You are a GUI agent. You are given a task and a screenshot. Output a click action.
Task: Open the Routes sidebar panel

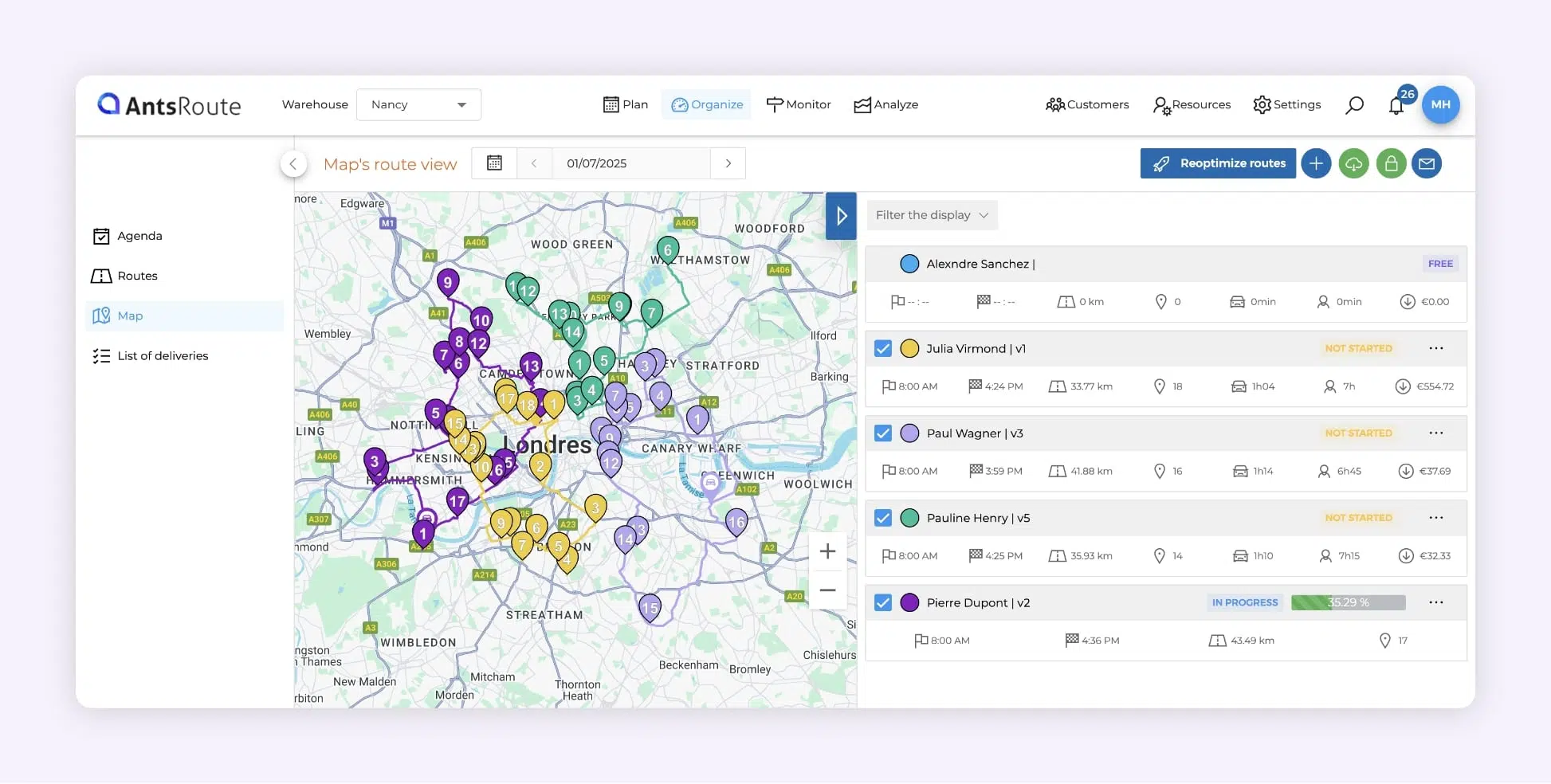tap(135, 276)
